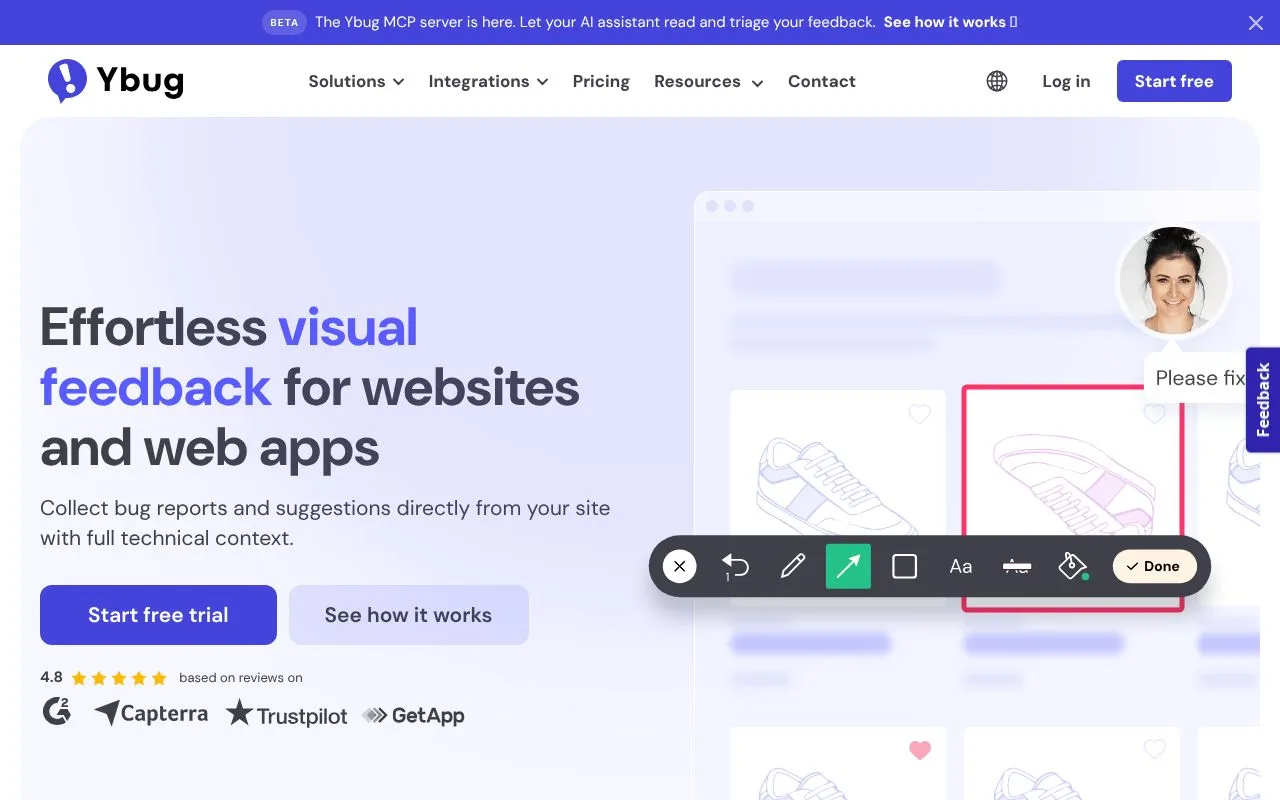The height and width of the screenshot is (800, 1280).
Task: Click the Capterra logo
Action: click(x=151, y=713)
